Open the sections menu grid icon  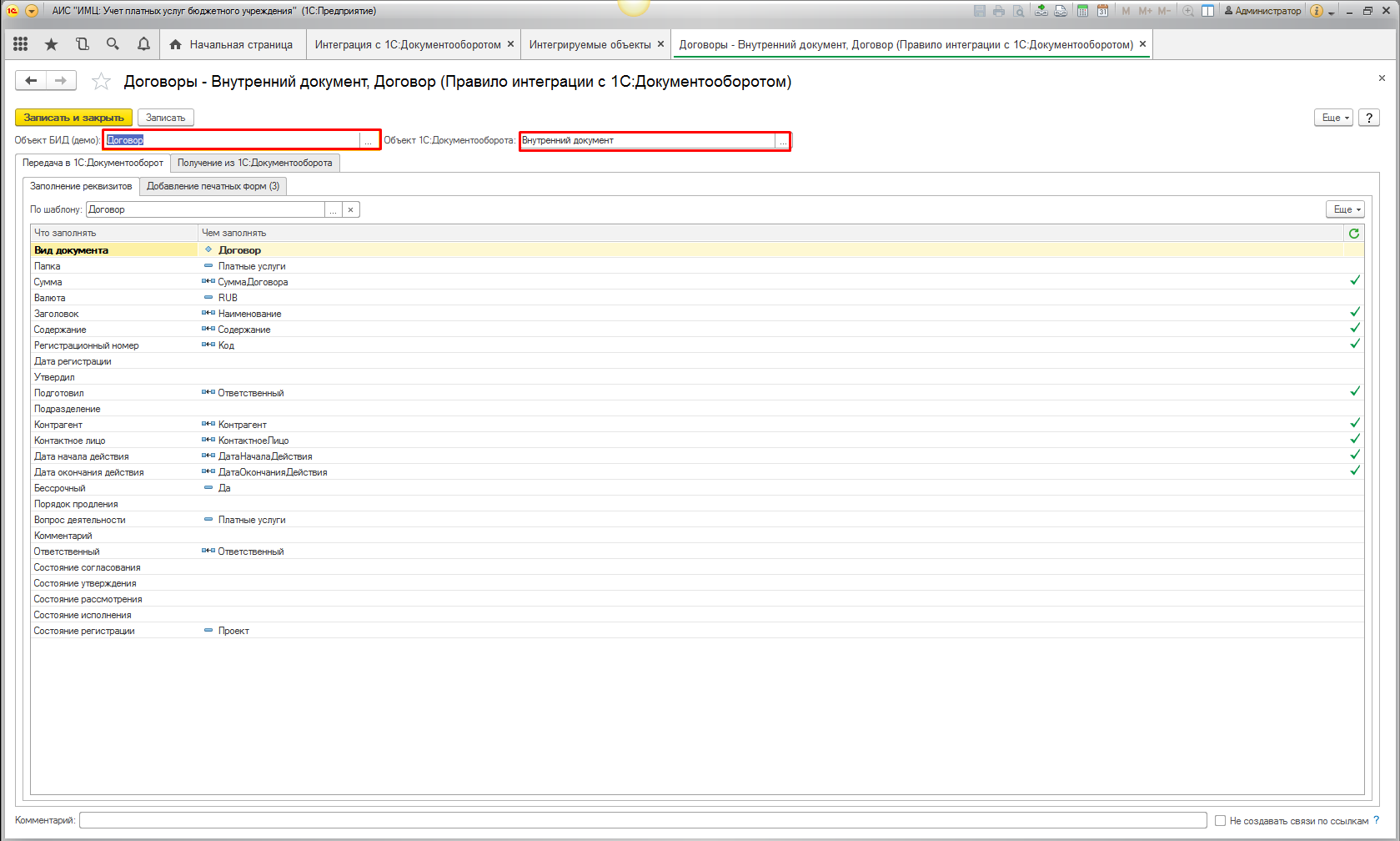click(21, 44)
